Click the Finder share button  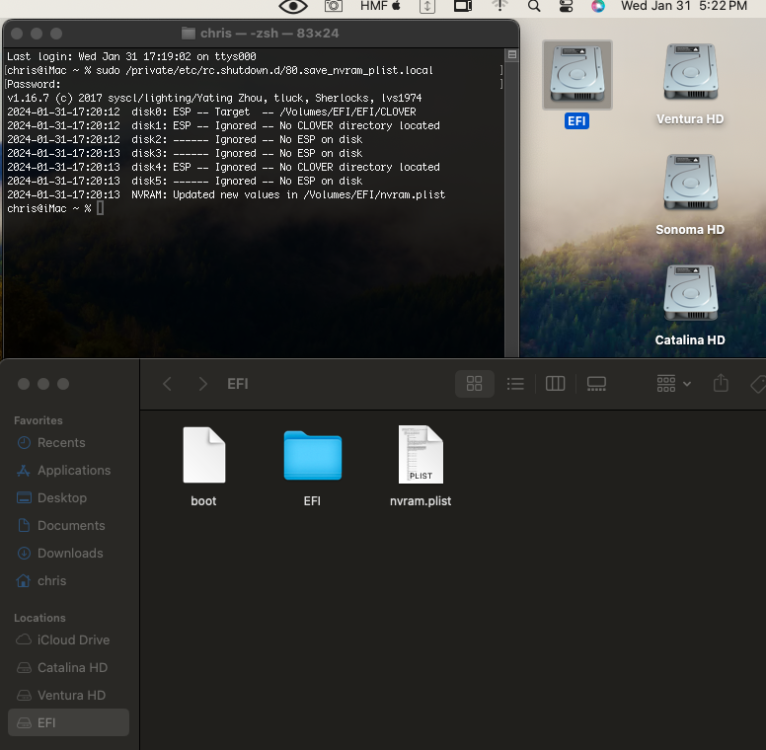[721, 384]
